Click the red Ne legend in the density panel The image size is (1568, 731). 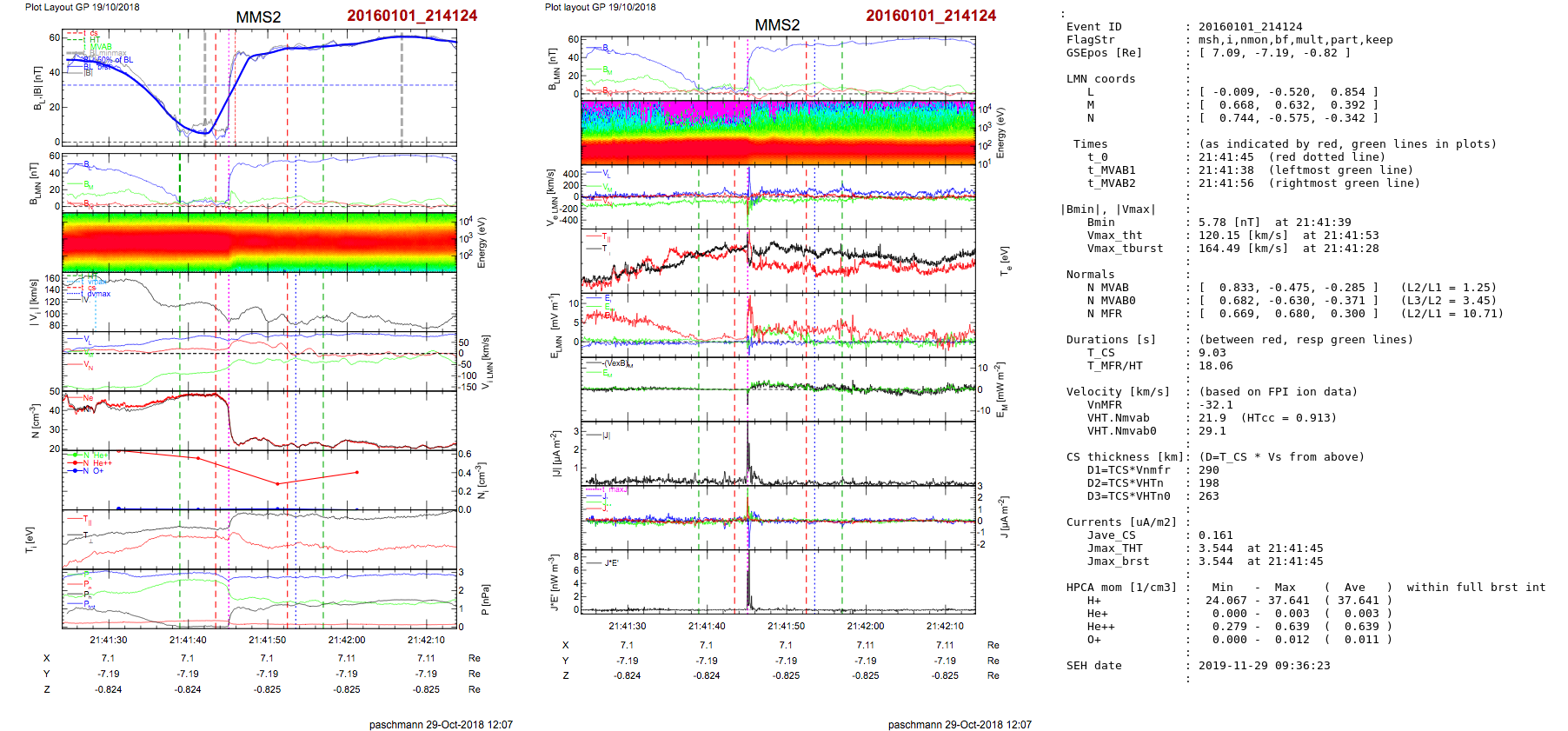88,398
